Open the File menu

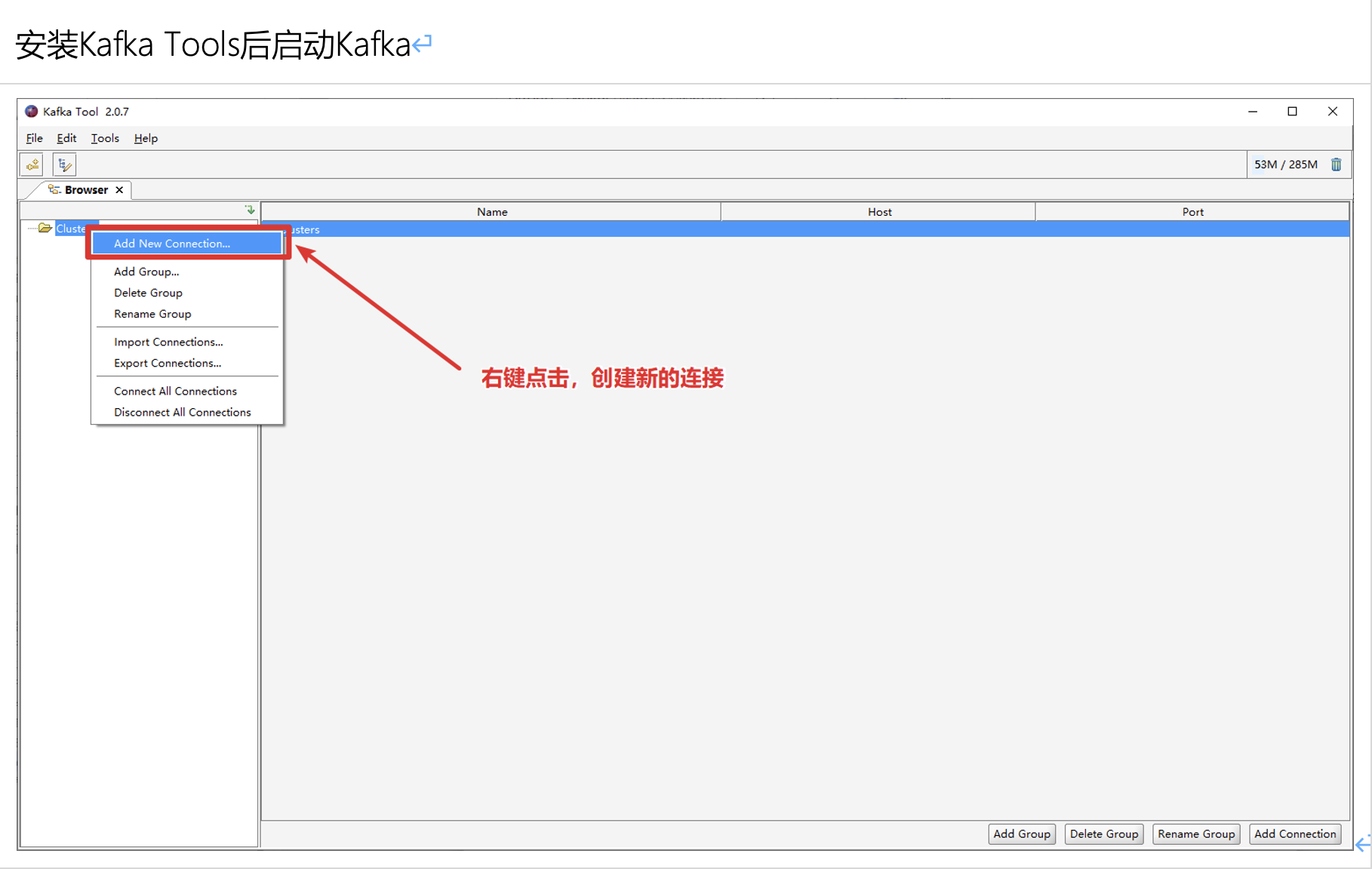(34, 138)
